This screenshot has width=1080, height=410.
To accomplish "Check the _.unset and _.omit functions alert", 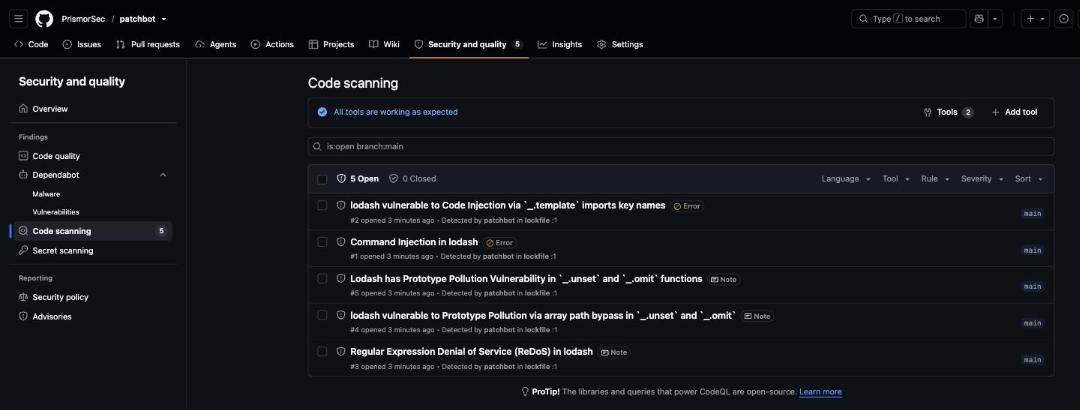I will coord(322,278).
